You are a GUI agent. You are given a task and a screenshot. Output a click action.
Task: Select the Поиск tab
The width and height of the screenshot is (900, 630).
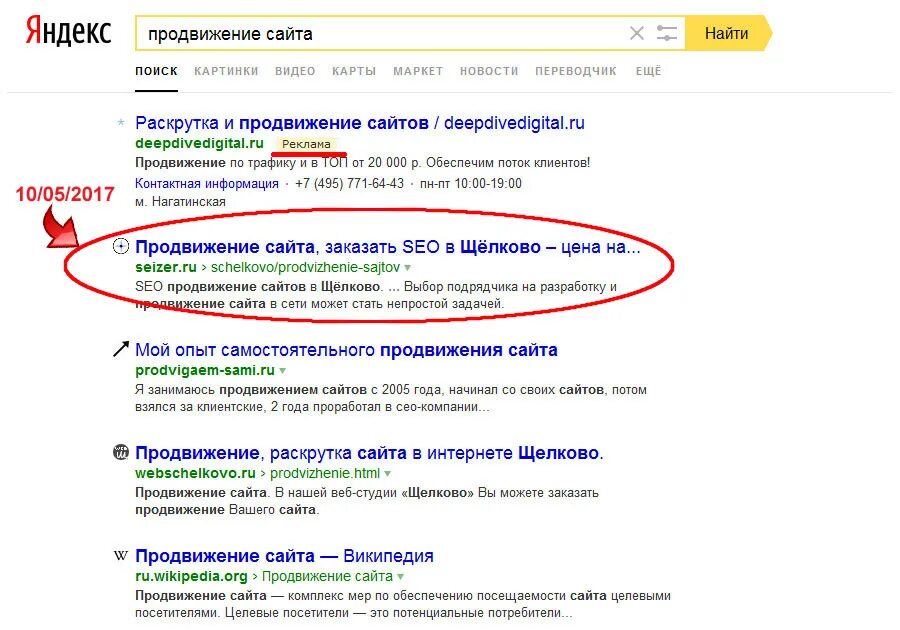[156, 71]
